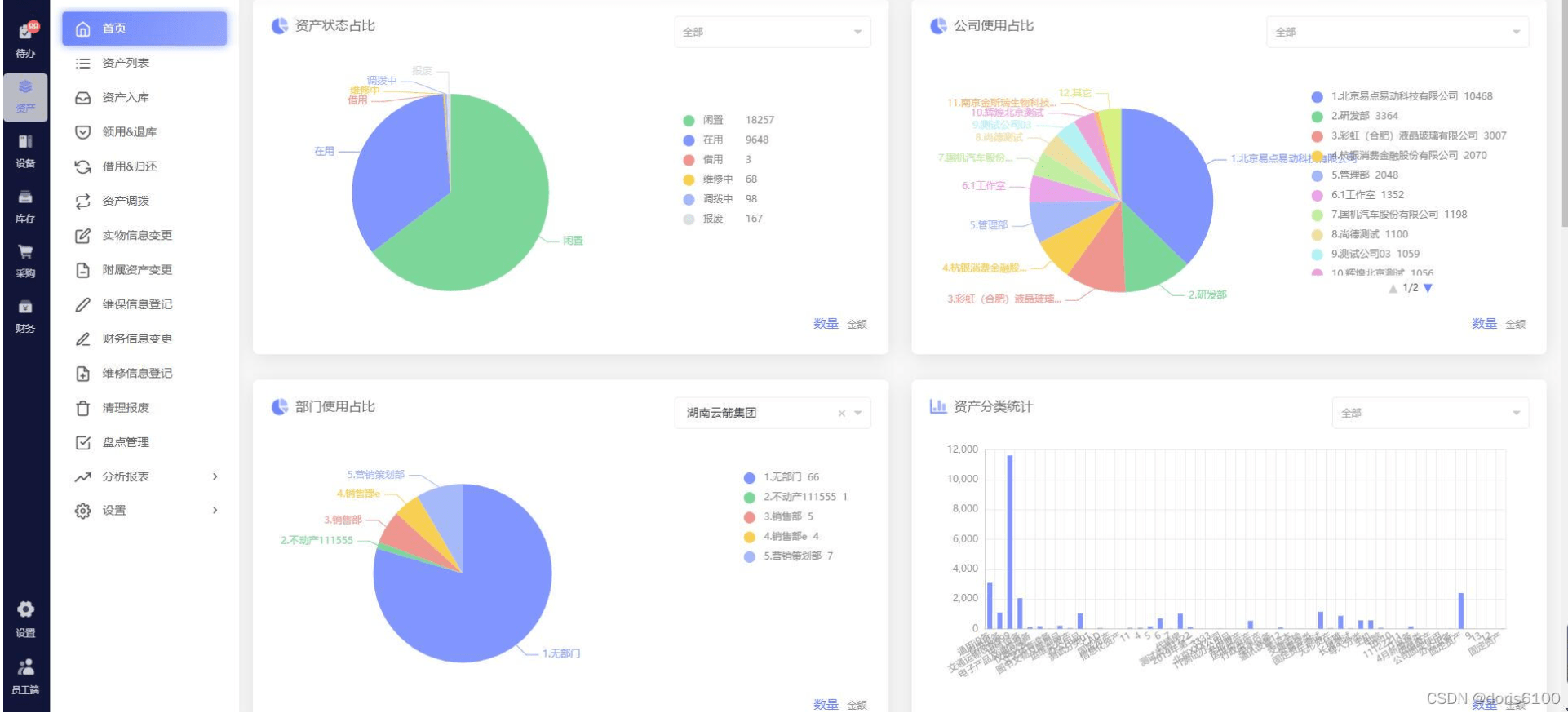1568x713 pixels.
Task: Click the 资产列表 list icon
Action: click(82, 63)
